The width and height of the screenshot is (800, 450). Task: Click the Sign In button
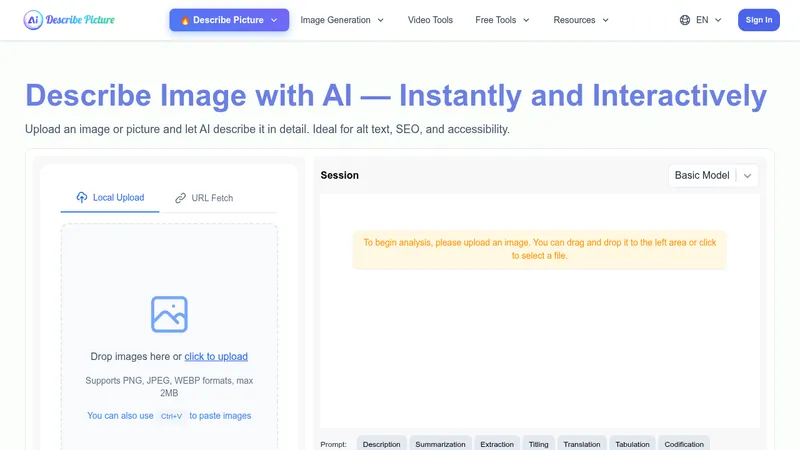coord(759,20)
